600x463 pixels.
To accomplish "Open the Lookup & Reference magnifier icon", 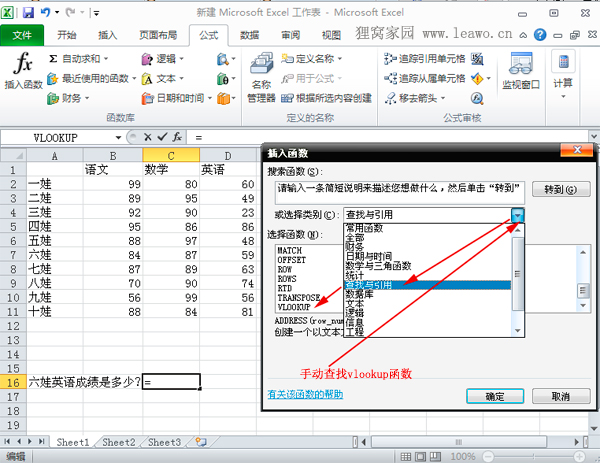I will 223,59.
